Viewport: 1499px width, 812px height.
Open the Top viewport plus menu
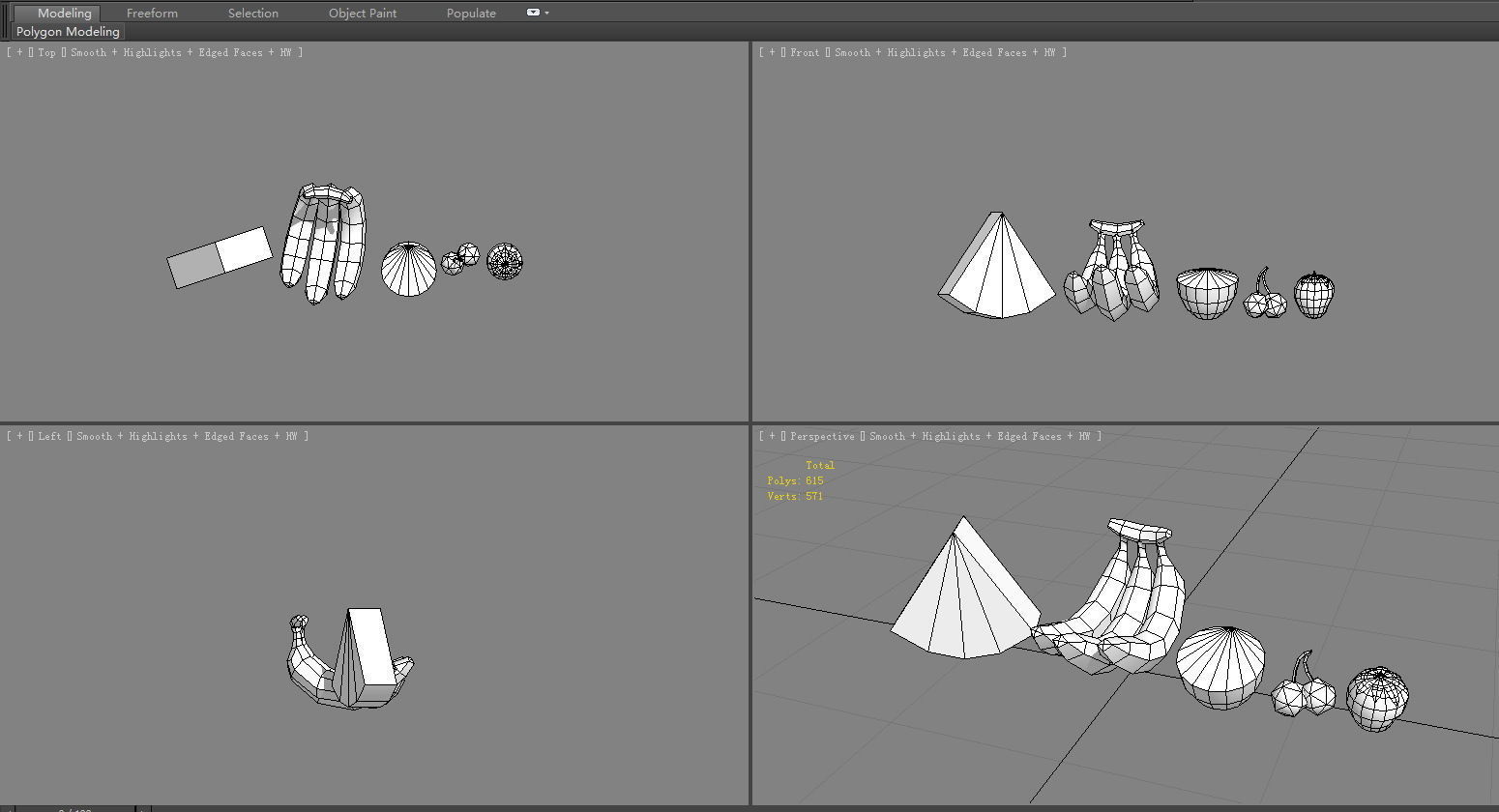[x=19, y=53]
